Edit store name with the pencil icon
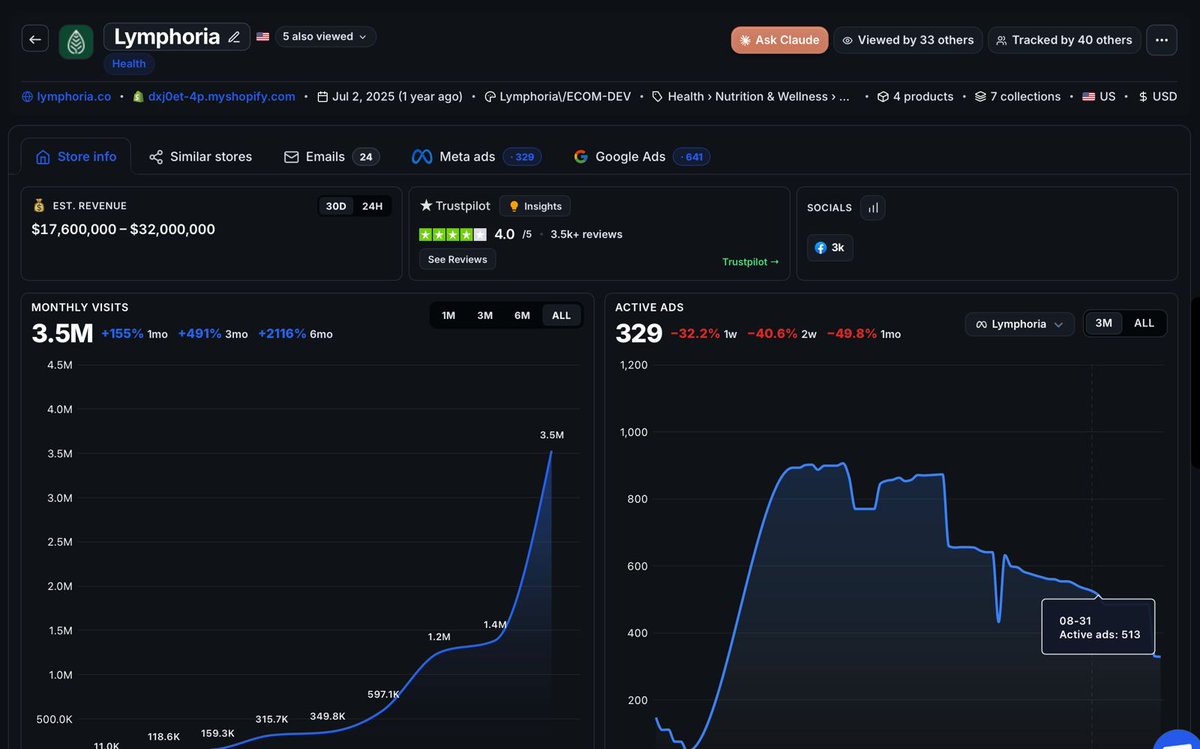 (x=234, y=37)
